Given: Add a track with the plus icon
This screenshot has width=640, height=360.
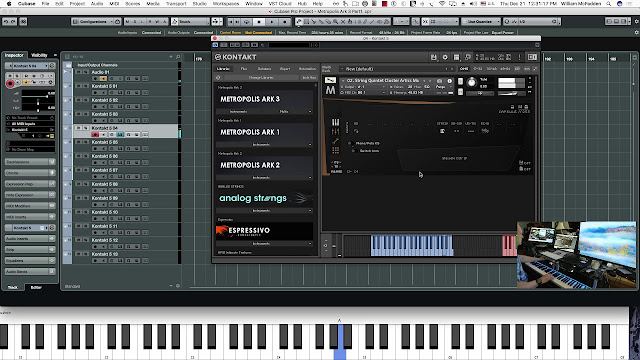Looking at the screenshot, I should pyautogui.click(x=171, y=57).
